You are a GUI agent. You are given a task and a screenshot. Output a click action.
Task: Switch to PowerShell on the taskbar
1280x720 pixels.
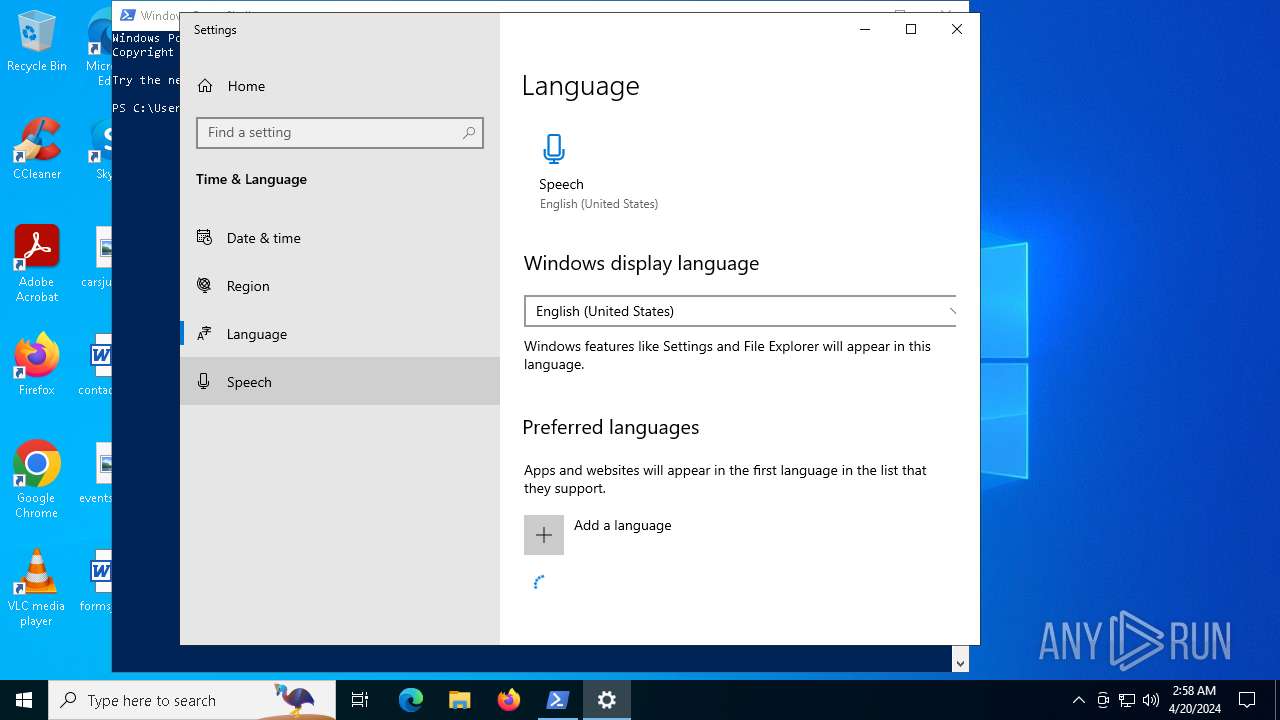[558, 700]
